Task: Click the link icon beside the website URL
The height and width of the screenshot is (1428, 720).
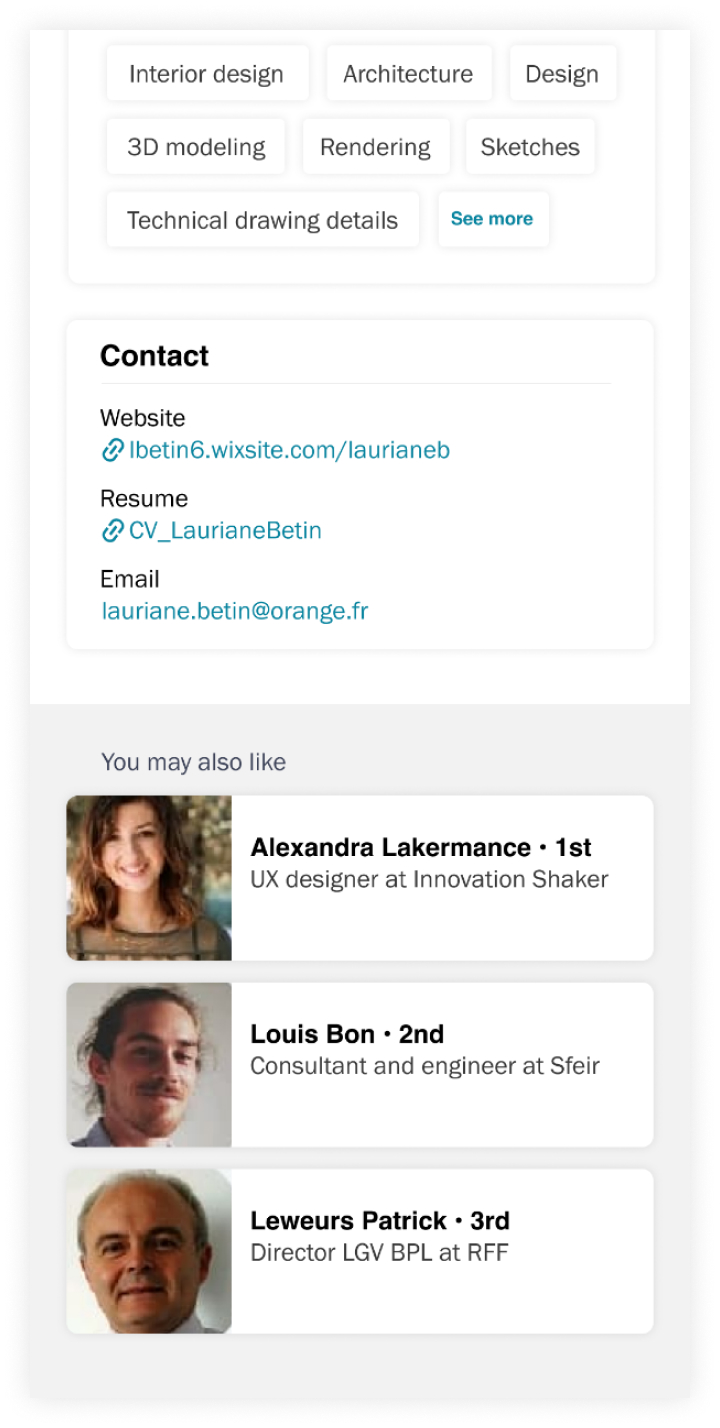Action: [112, 451]
